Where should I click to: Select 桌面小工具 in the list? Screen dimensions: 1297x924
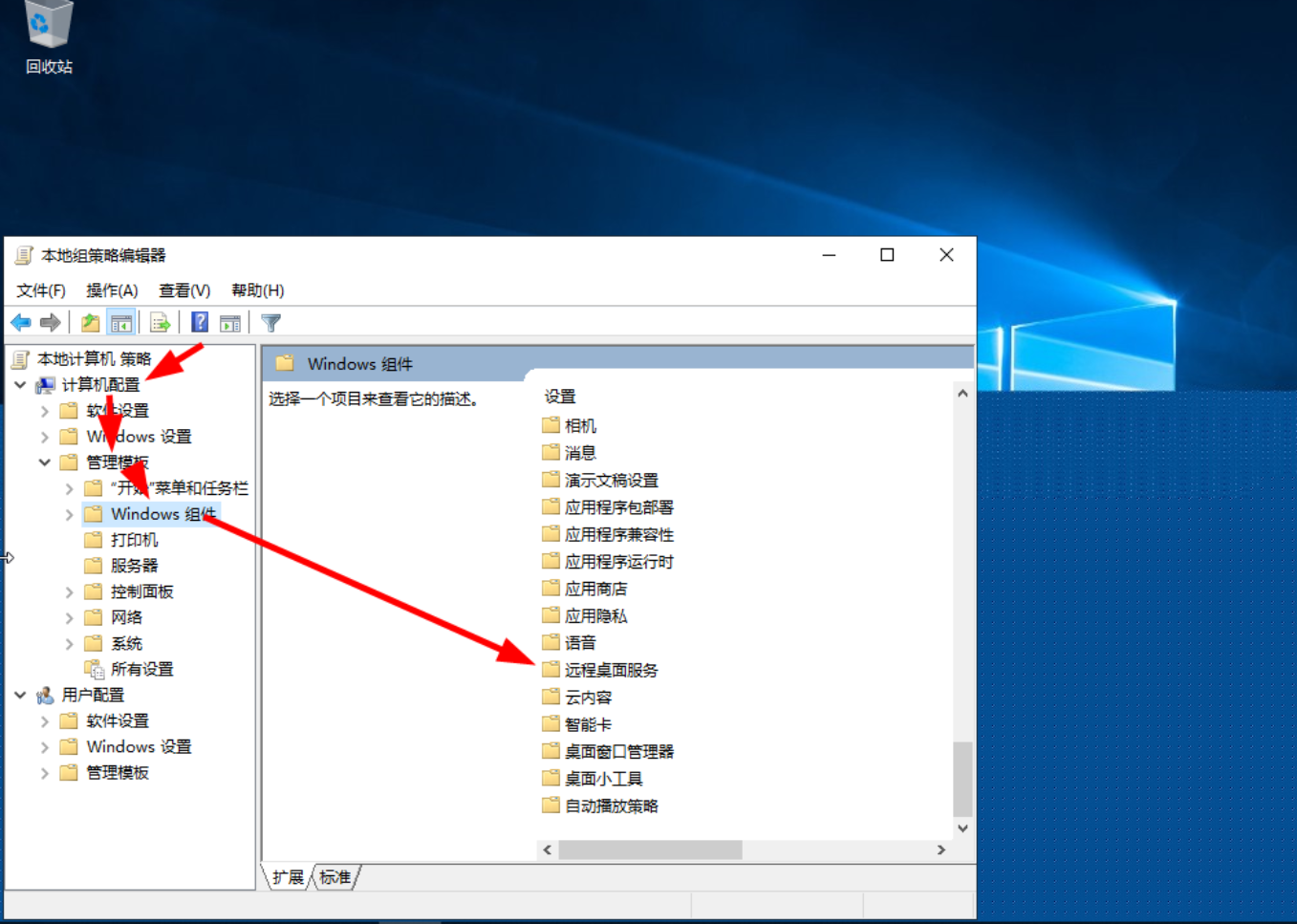(604, 779)
